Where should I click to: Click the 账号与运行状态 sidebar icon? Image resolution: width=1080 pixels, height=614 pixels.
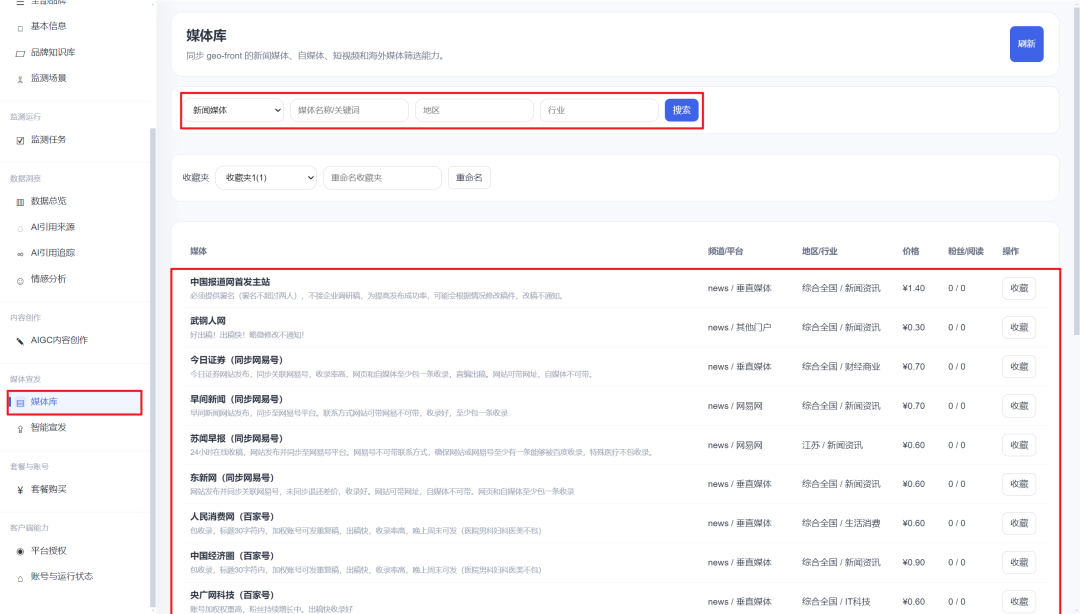click(x=20, y=577)
